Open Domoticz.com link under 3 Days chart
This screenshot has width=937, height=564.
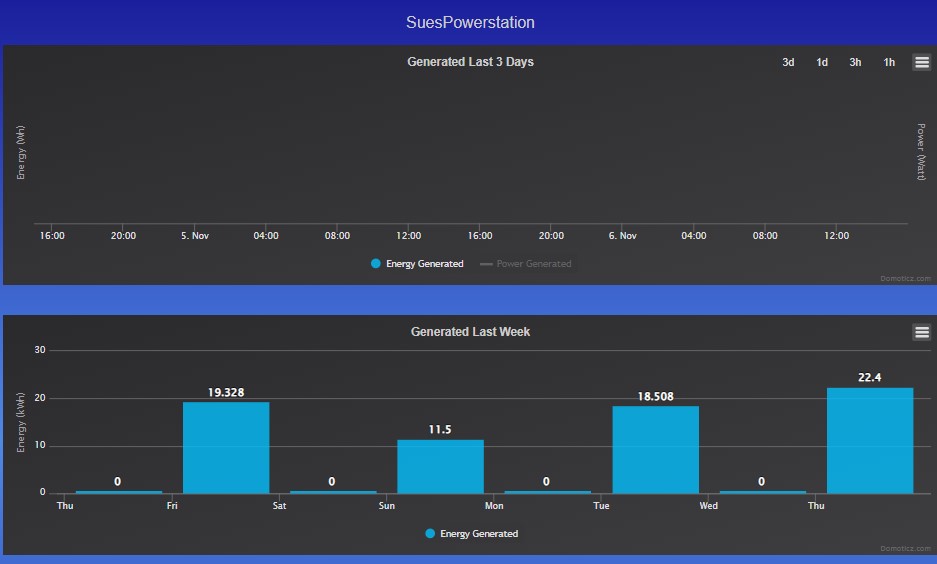tap(906, 279)
